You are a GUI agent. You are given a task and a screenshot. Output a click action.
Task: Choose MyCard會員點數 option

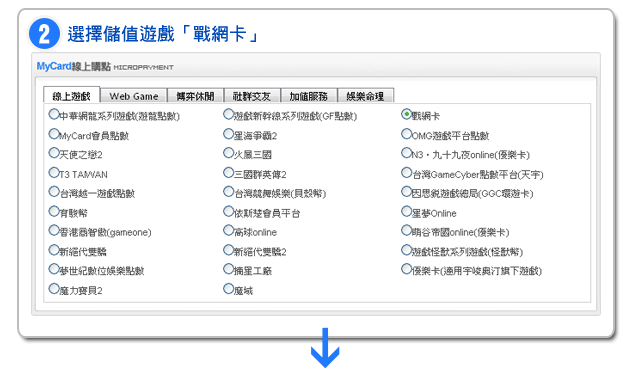coord(54,134)
